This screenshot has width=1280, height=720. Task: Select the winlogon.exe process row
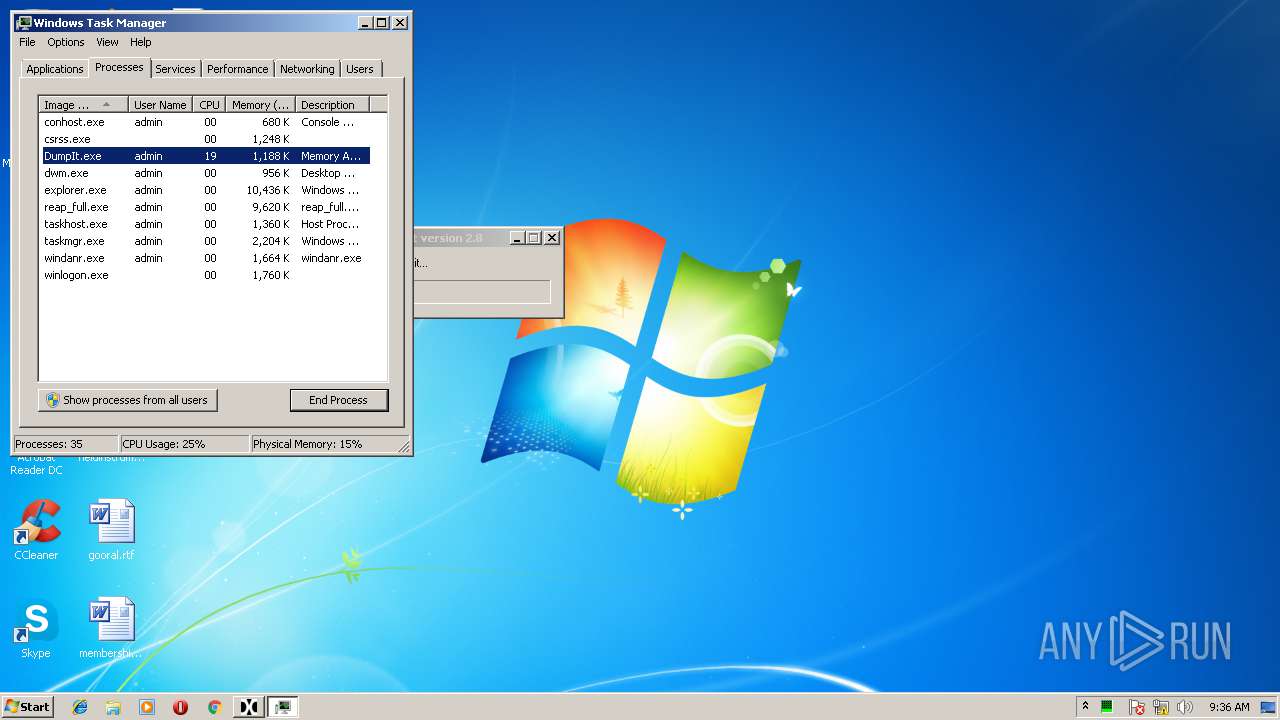point(205,275)
